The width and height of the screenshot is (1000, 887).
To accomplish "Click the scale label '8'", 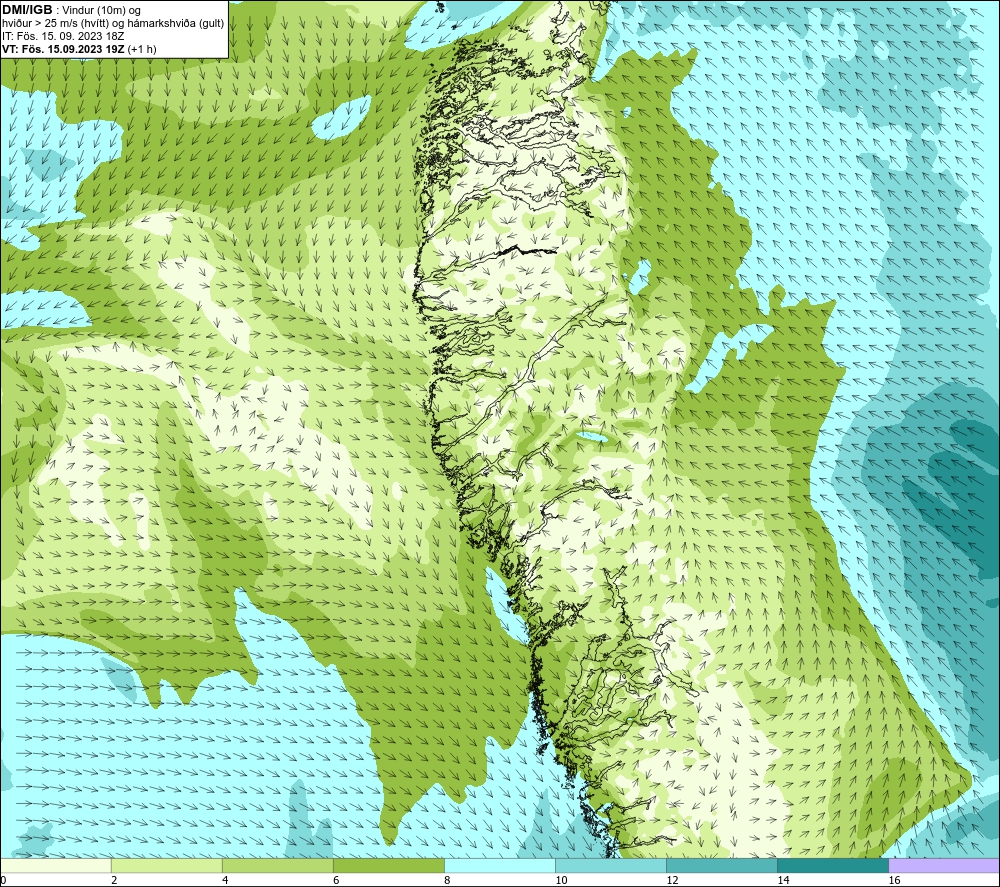I will (x=447, y=881).
